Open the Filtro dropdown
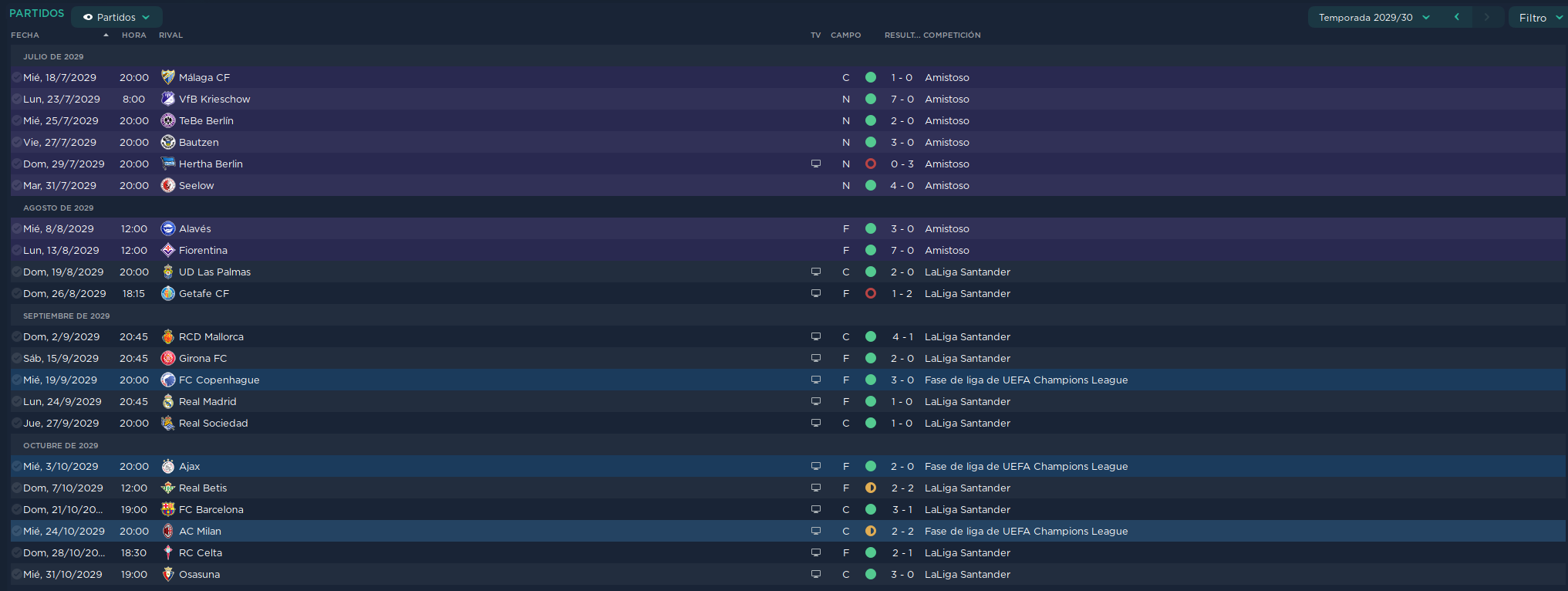This screenshot has height=591, width=1568. (1538, 17)
